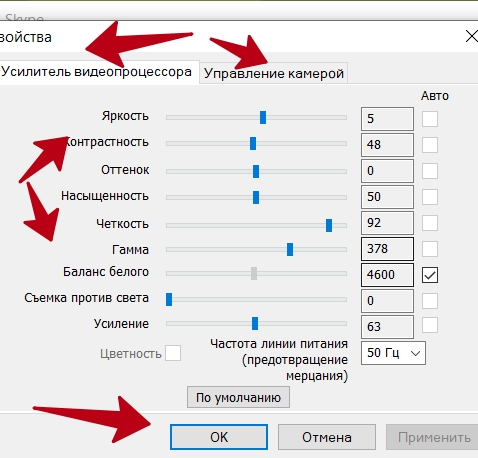The height and width of the screenshot is (458, 478).
Task: Select Усилитель видеопроцессора tab
Action: (x=98, y=72)
